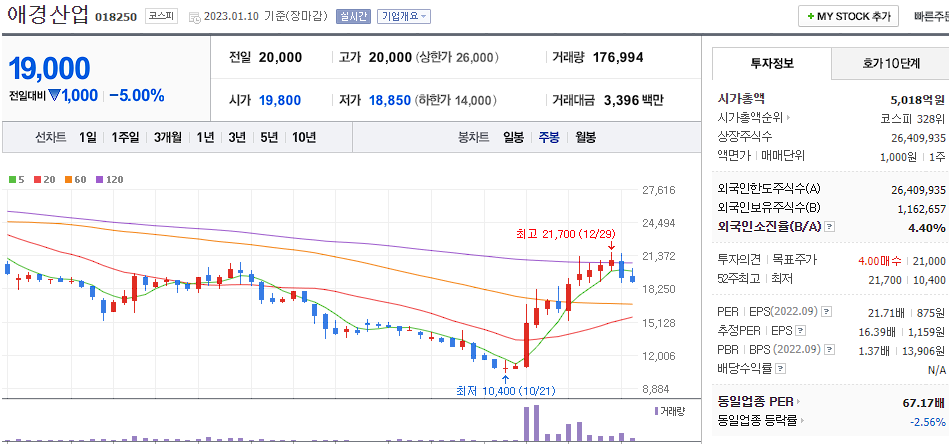The image size is (949, 444).
Task: Click the 상한가 26,000 text
Action: pyautogui.click(x=457, y=57)
